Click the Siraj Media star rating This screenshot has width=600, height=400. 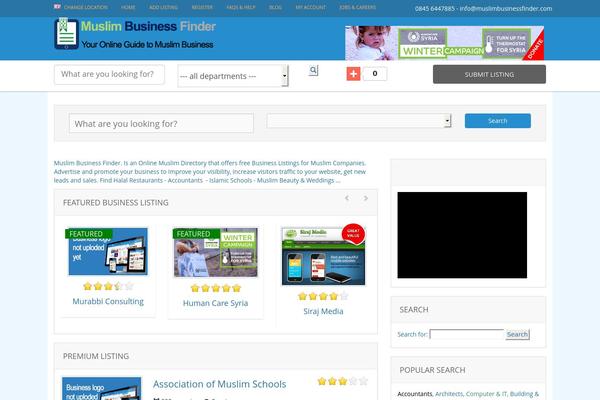coord(323,296)
